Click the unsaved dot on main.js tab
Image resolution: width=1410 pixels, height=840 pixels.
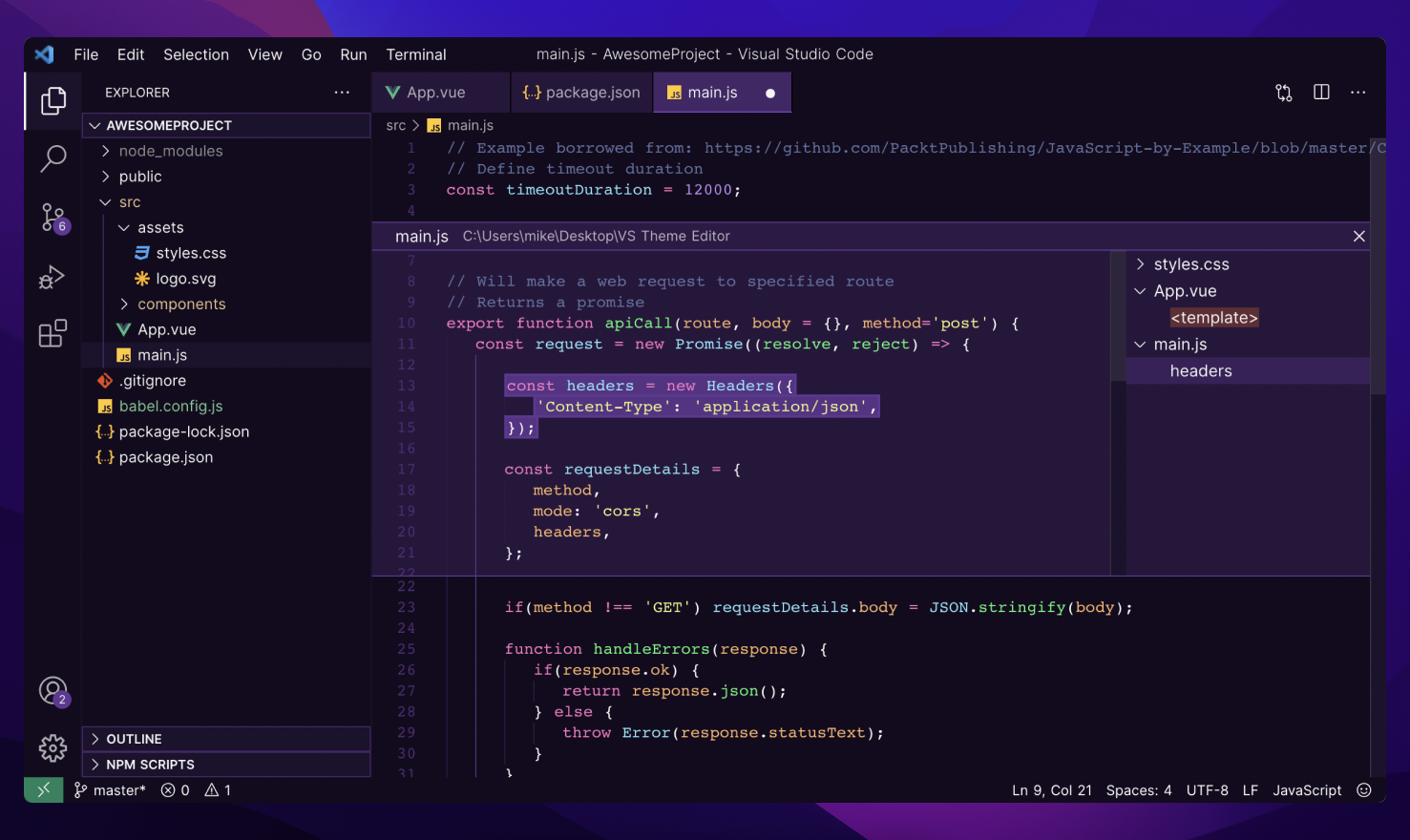770,94
